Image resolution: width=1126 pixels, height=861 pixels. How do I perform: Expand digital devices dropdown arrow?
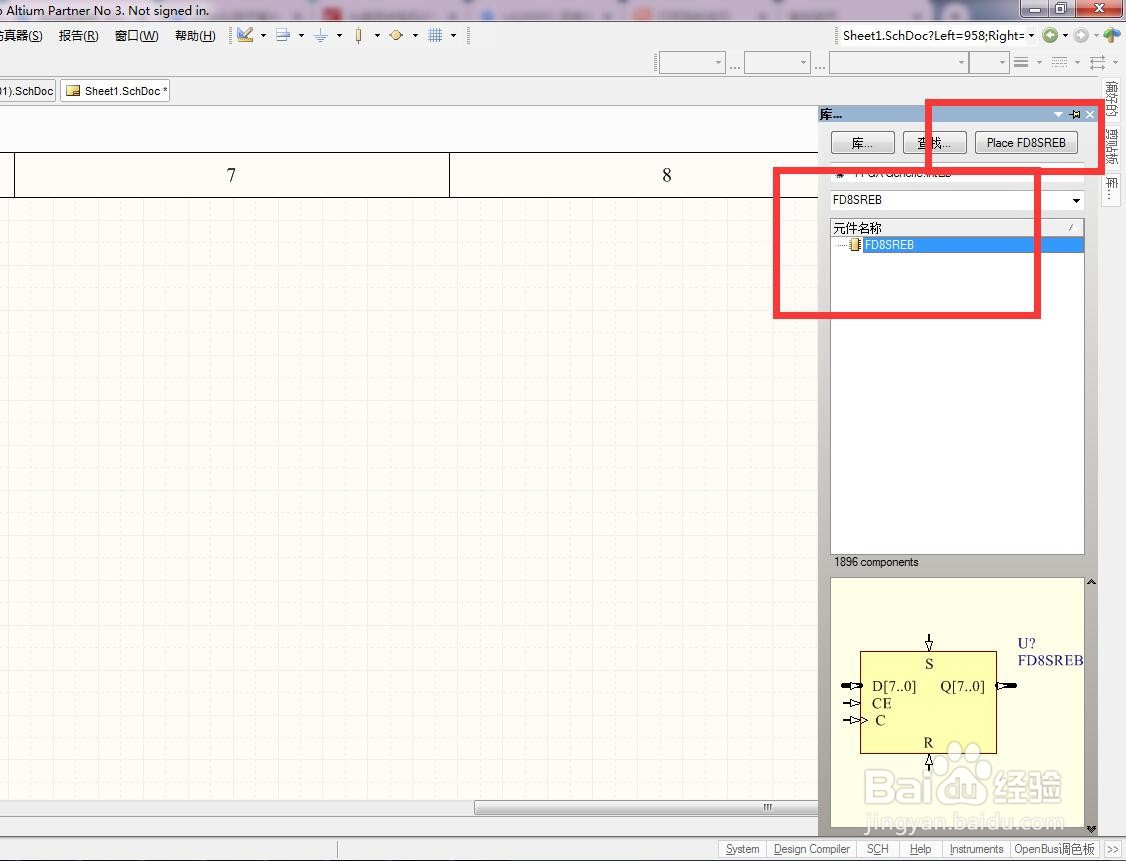[377, 35]
